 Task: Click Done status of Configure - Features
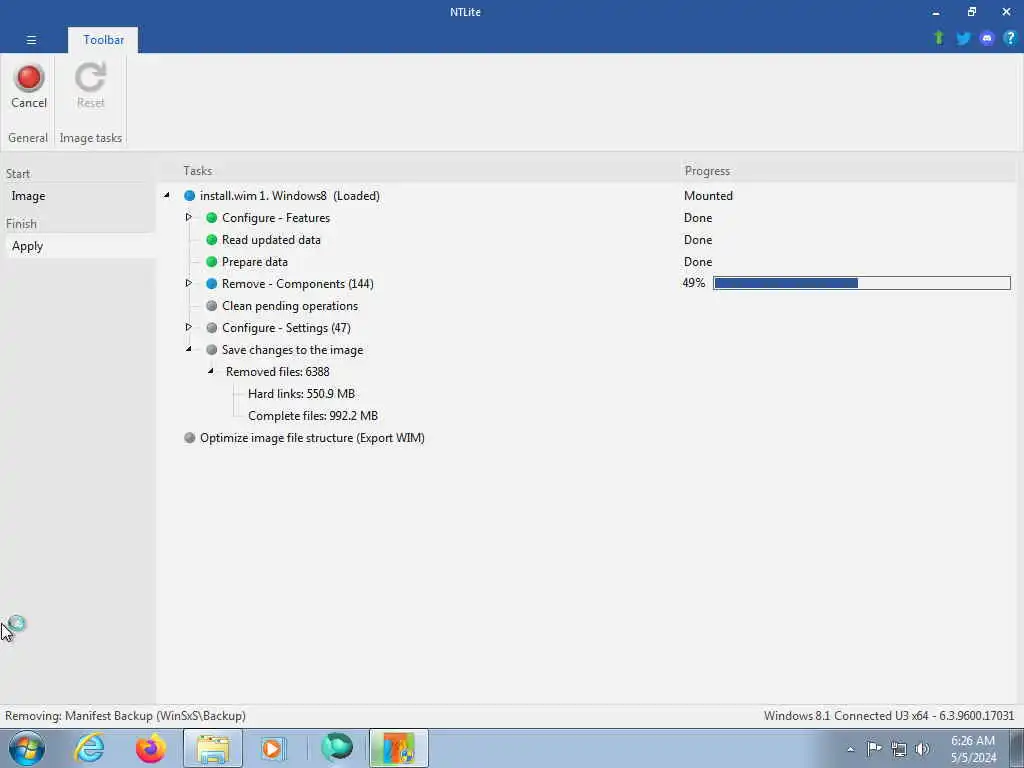click(697, 218)
